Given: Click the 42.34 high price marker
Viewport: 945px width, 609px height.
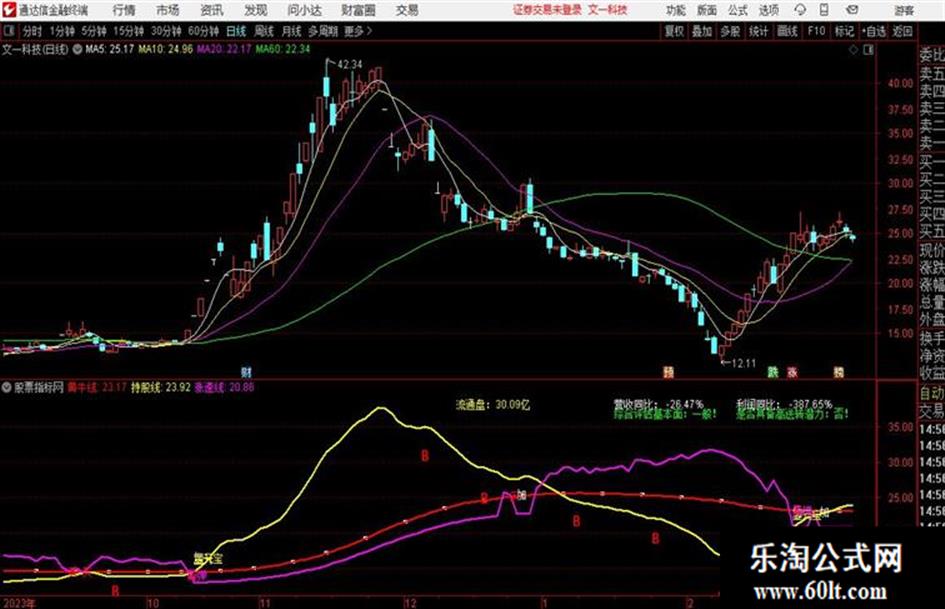Looking at the screenshot, I should click(x=350, y=65).
